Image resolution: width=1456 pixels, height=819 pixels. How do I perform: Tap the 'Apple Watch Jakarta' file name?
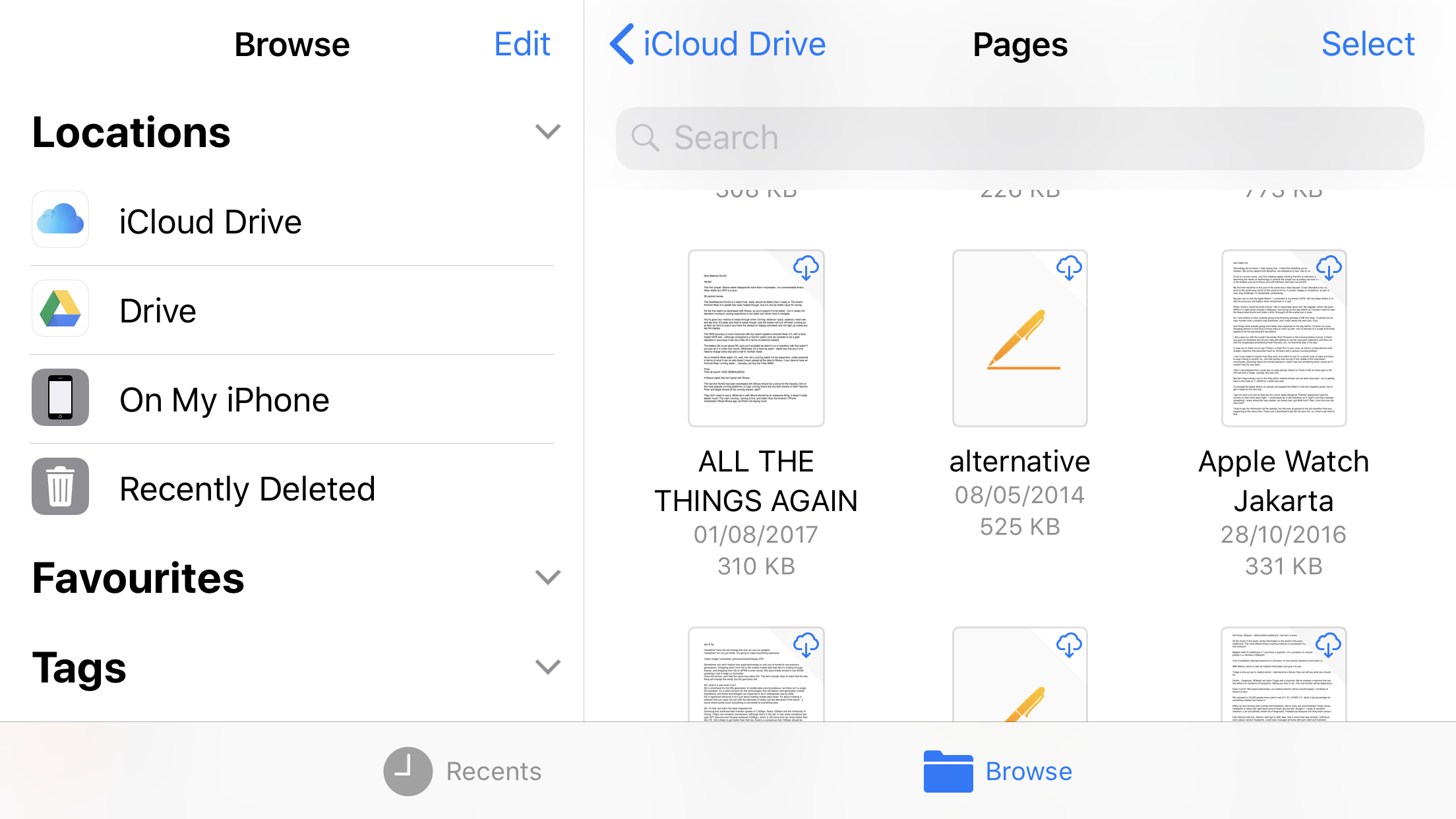(1283, 481)
